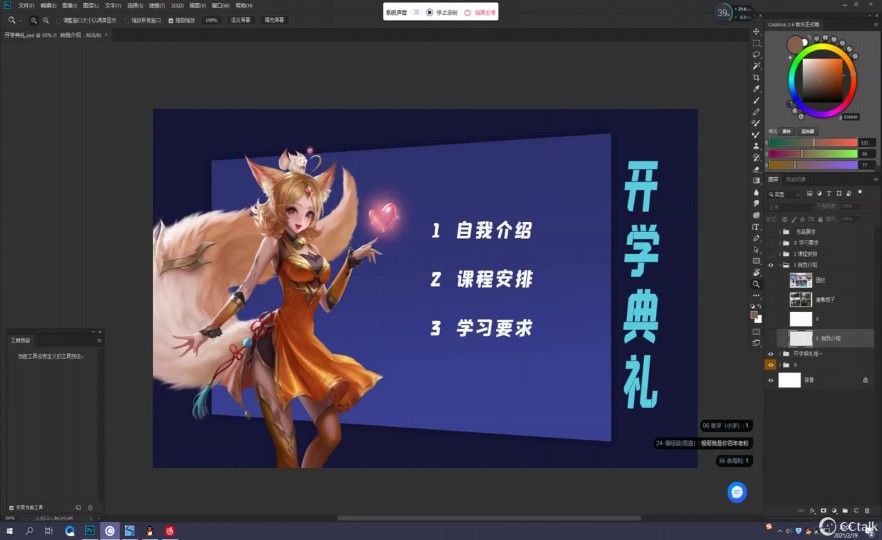Select the 团抗 layer thumbnail
Image resolution: width=882 pixels, height=540 pixels.
click(800, 280)
